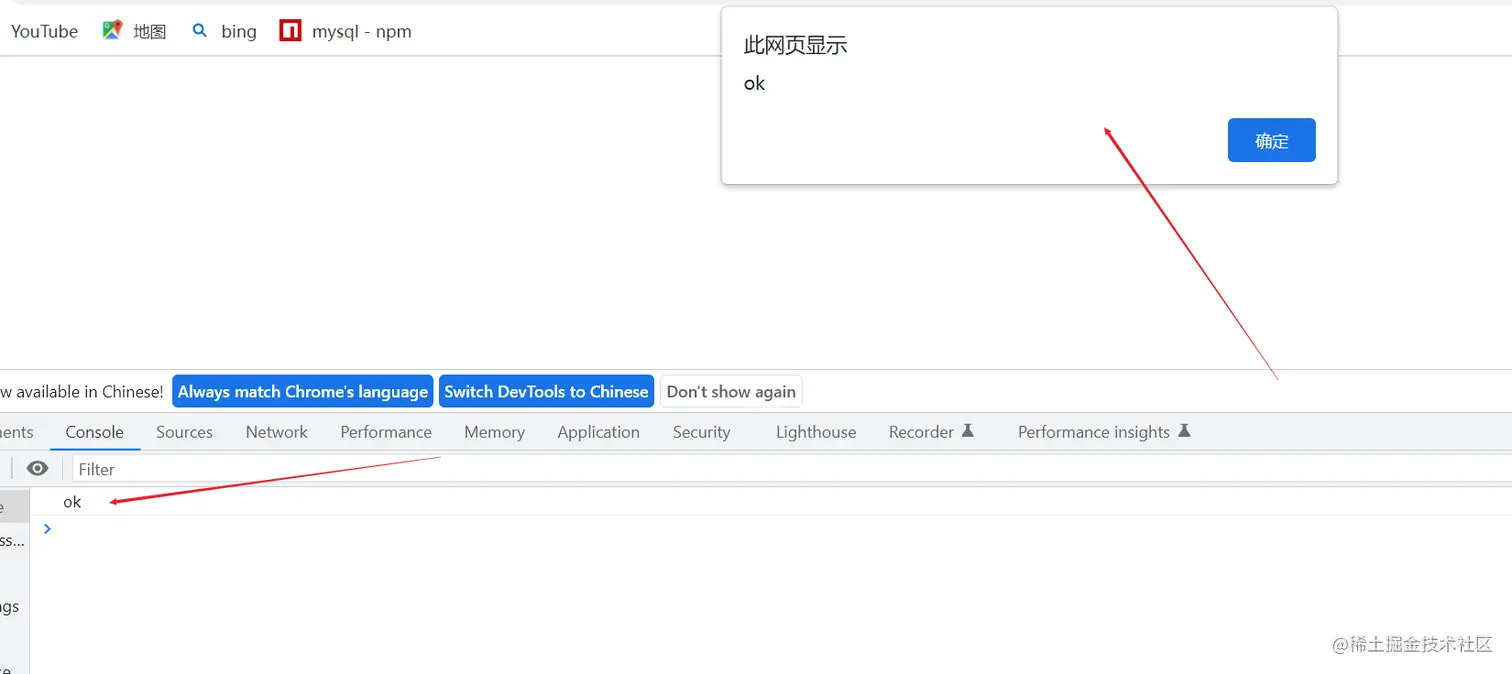Click the experimental flask icon next to Recorder
Viewport: 1512px width, 674px height.
pos(967,431)
